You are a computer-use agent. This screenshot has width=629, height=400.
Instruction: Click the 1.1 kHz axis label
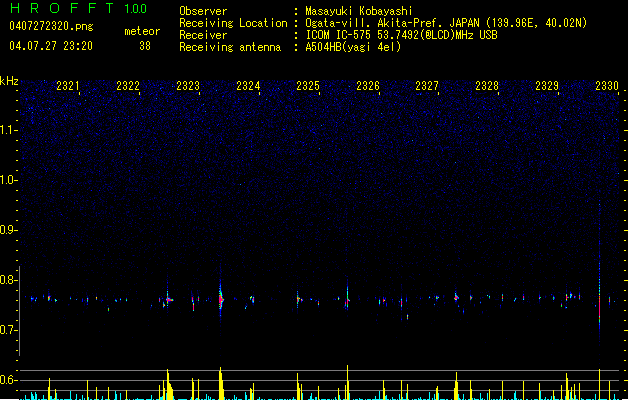point(9,130)
